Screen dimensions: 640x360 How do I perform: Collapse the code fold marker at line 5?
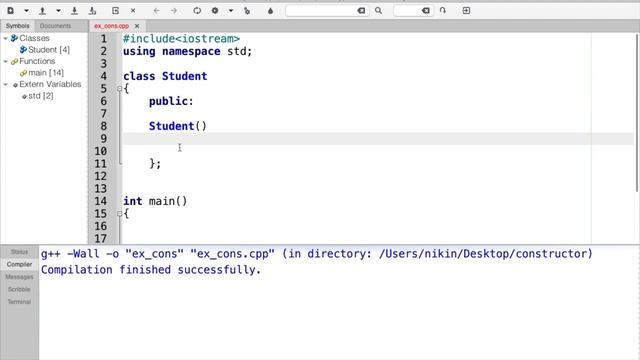pyautogui.click(x=119, y=89)
